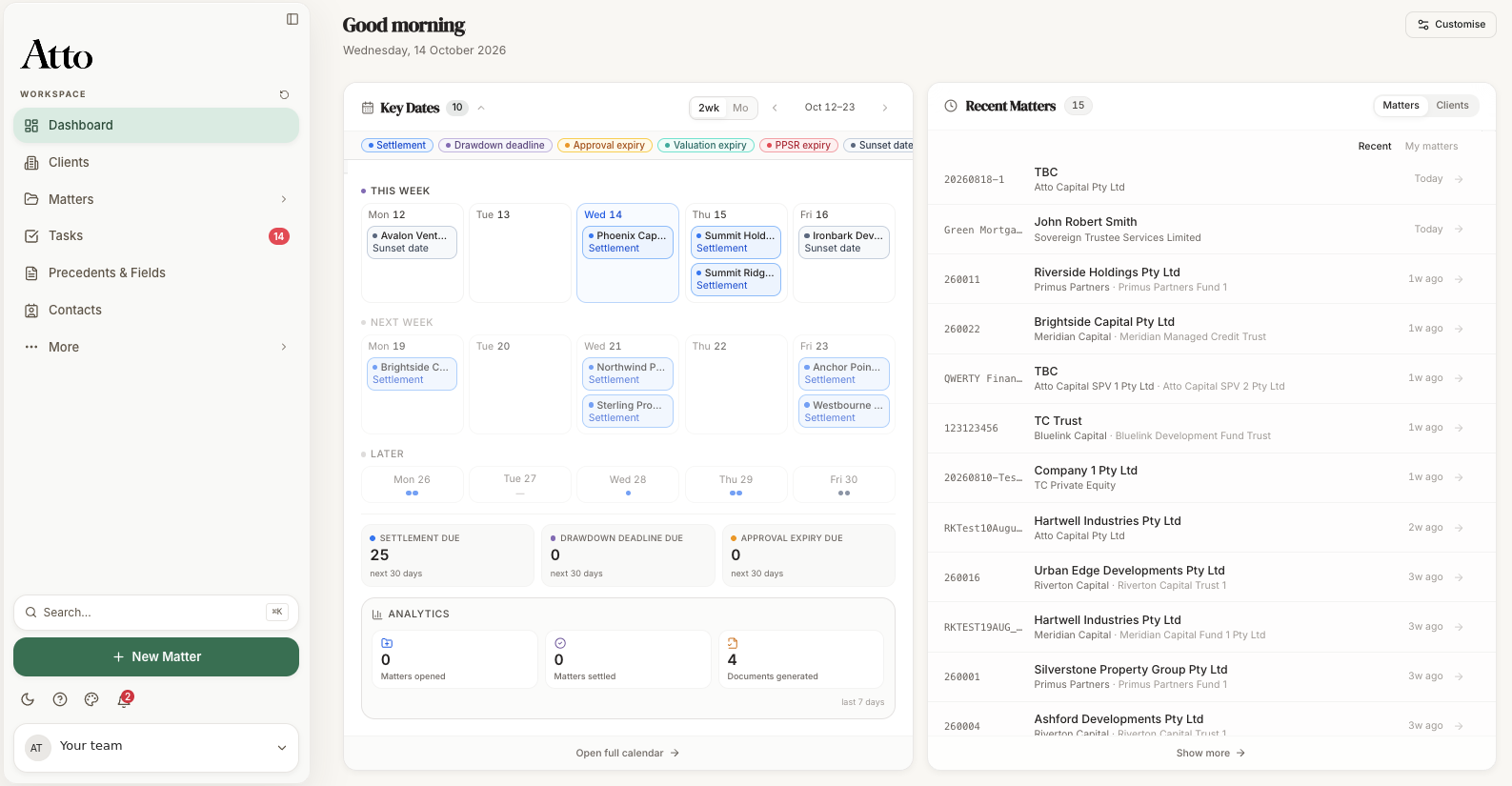The height and width of the screenshot is (786, 1512).
Task: Toggle the Sunset date filter chip
Action: [880, 146]
